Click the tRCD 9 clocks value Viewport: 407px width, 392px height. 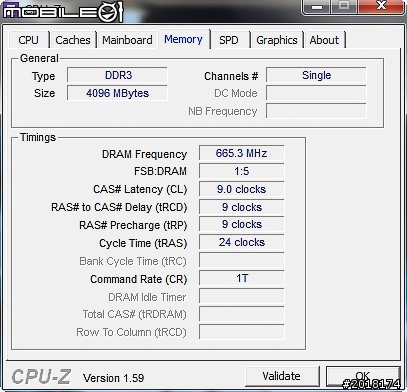[242, 207]
